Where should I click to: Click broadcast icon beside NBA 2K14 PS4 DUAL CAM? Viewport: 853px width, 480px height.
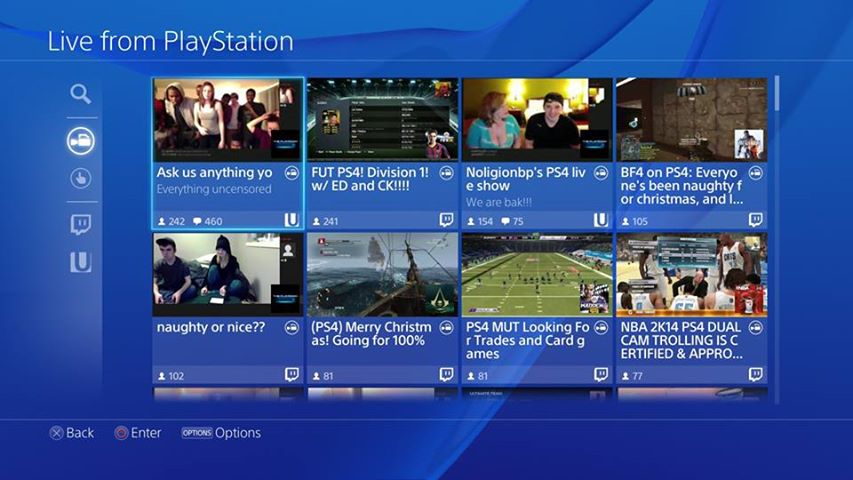pyautogui.click(x=755, y=328)
